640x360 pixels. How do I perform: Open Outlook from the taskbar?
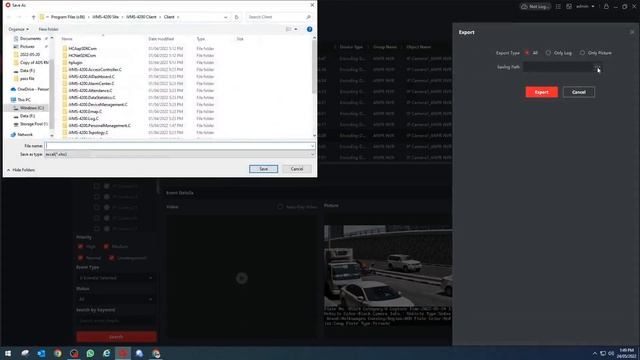click(x=41, y=353)
